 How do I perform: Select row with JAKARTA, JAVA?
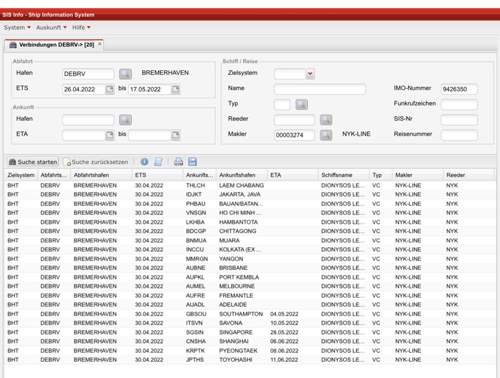tap(250, 194)
